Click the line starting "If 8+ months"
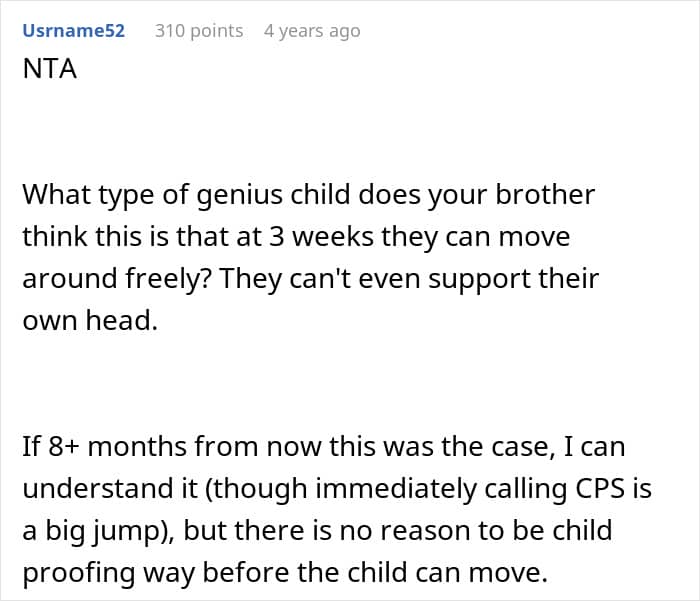 tap(324, 447)
